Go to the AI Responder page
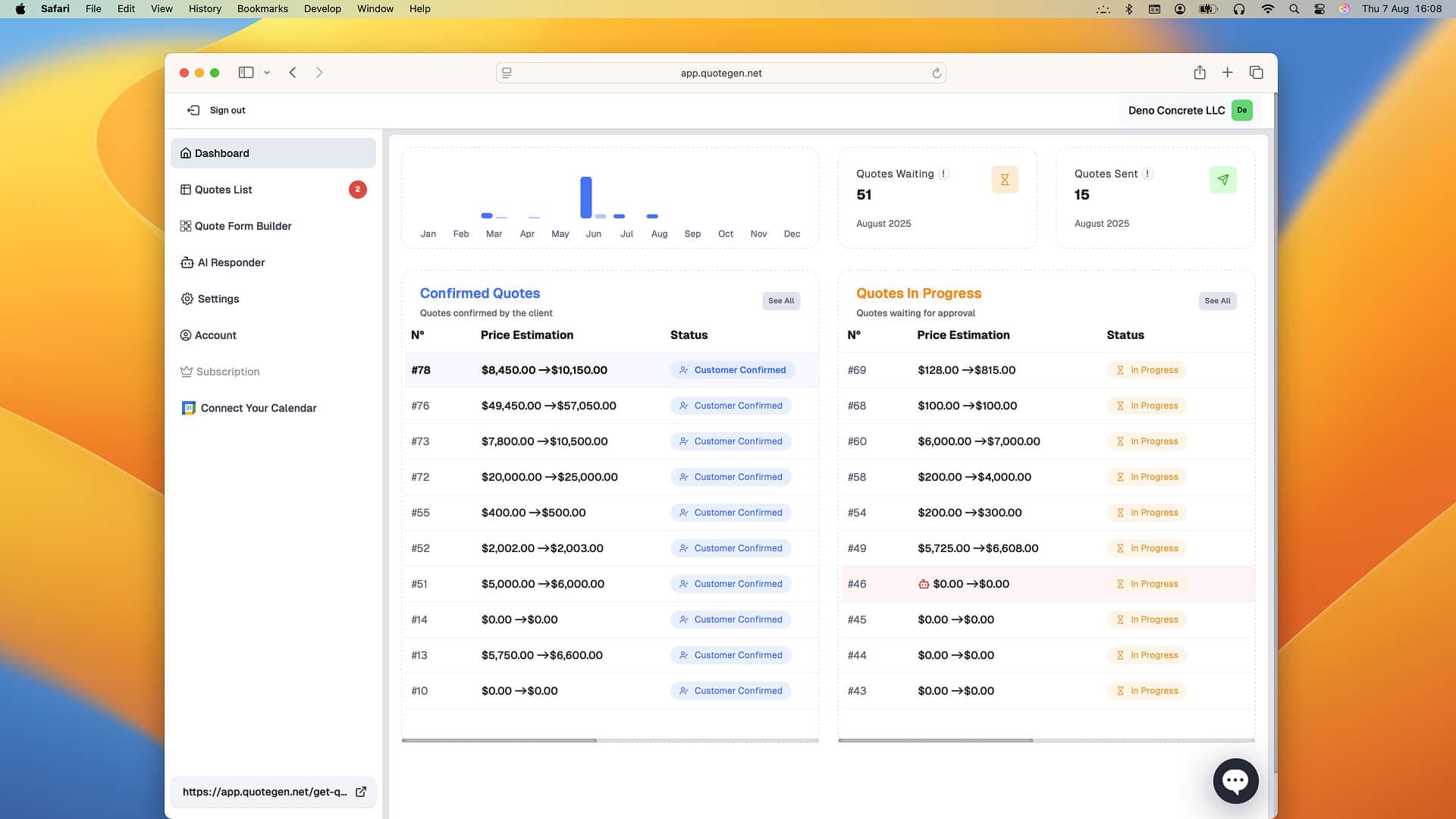The image size is (1456, 819). point(273,262)
